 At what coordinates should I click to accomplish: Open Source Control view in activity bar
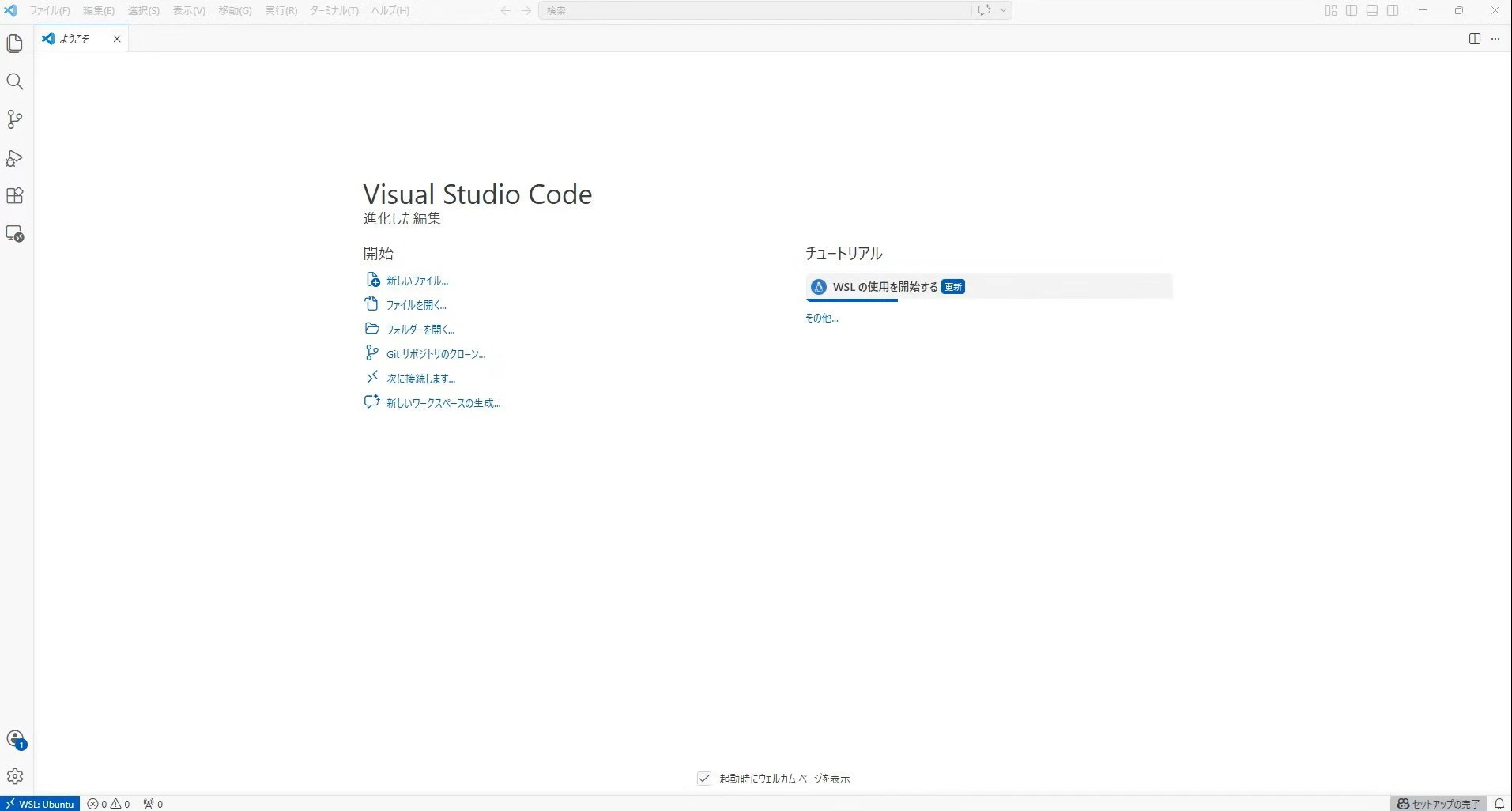coord(15,119)
